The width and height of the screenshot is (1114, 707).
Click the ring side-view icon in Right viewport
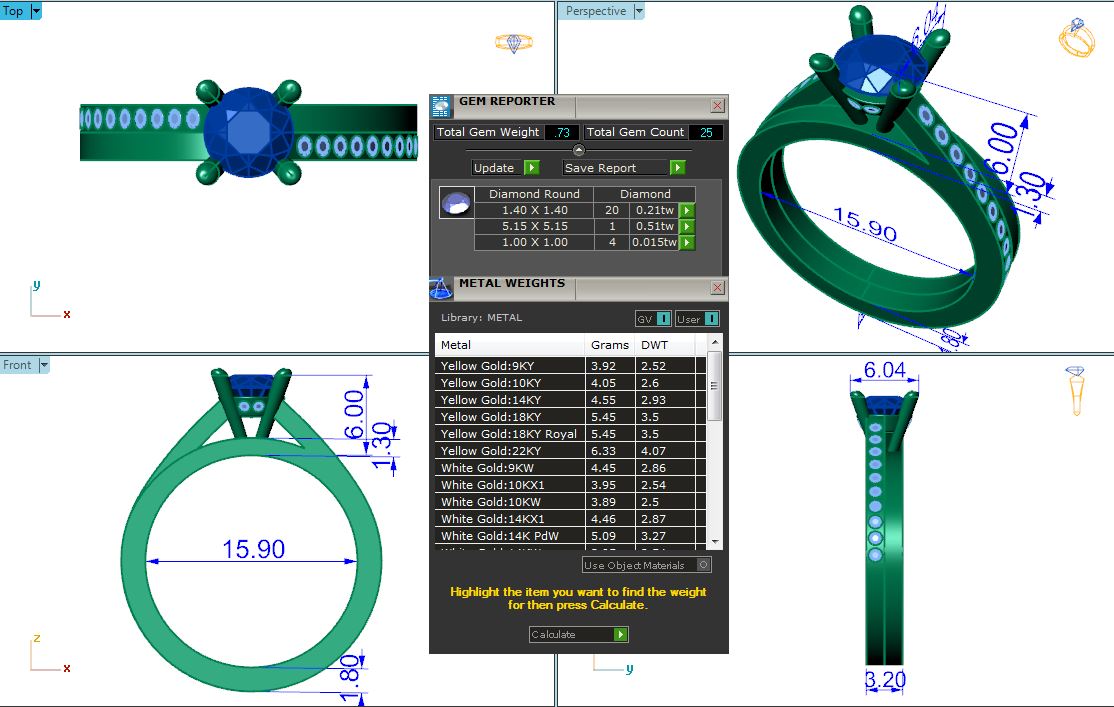(x=1077, y=390)
